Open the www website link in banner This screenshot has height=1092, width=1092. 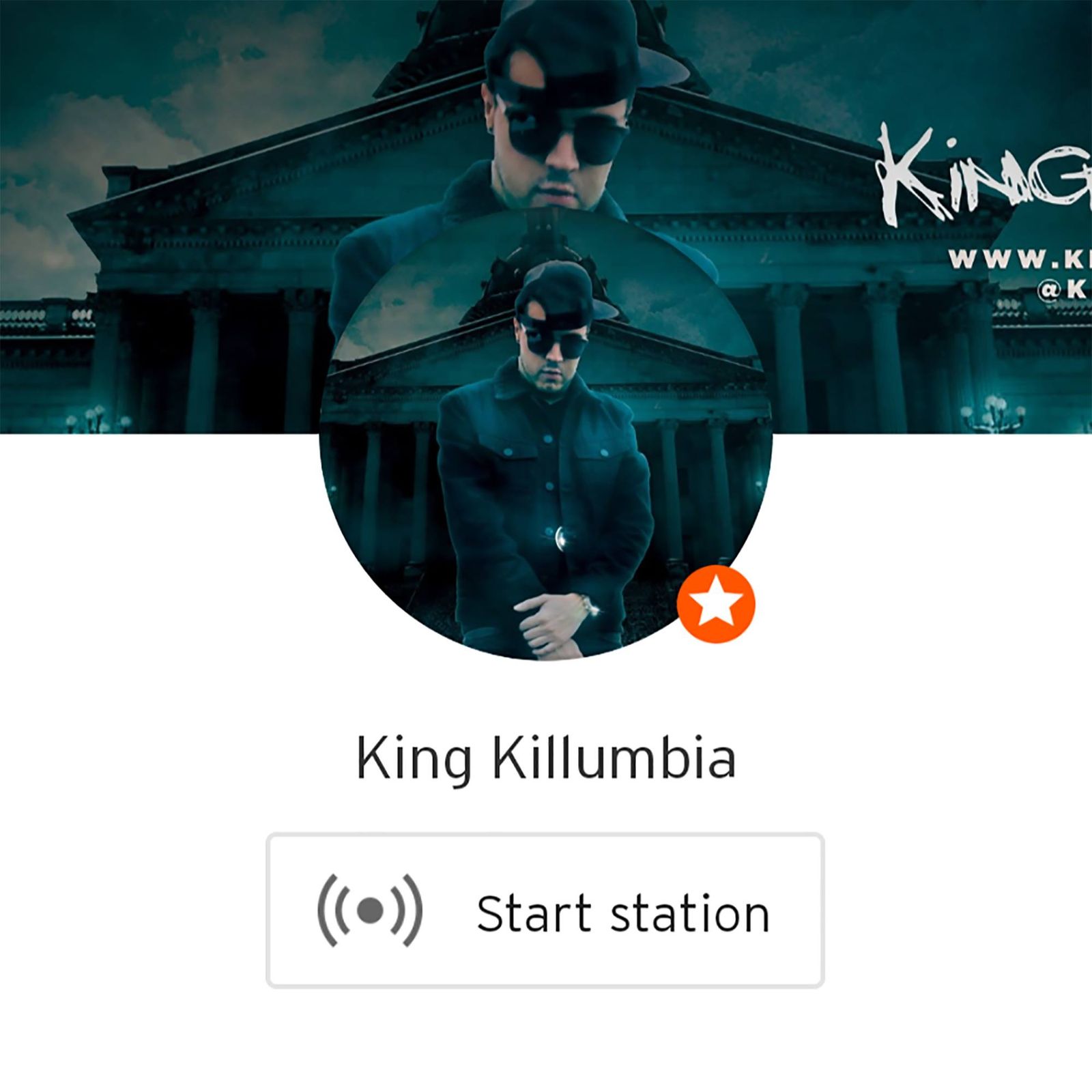(1020, 259)
